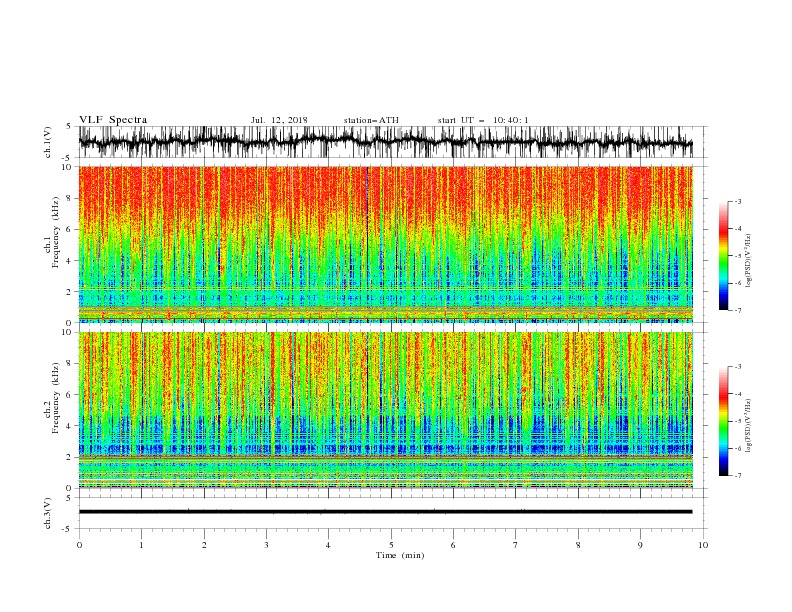
Task: Click the time axis tick label "5"
Action: pyautogui.click(x=391, y=545)
